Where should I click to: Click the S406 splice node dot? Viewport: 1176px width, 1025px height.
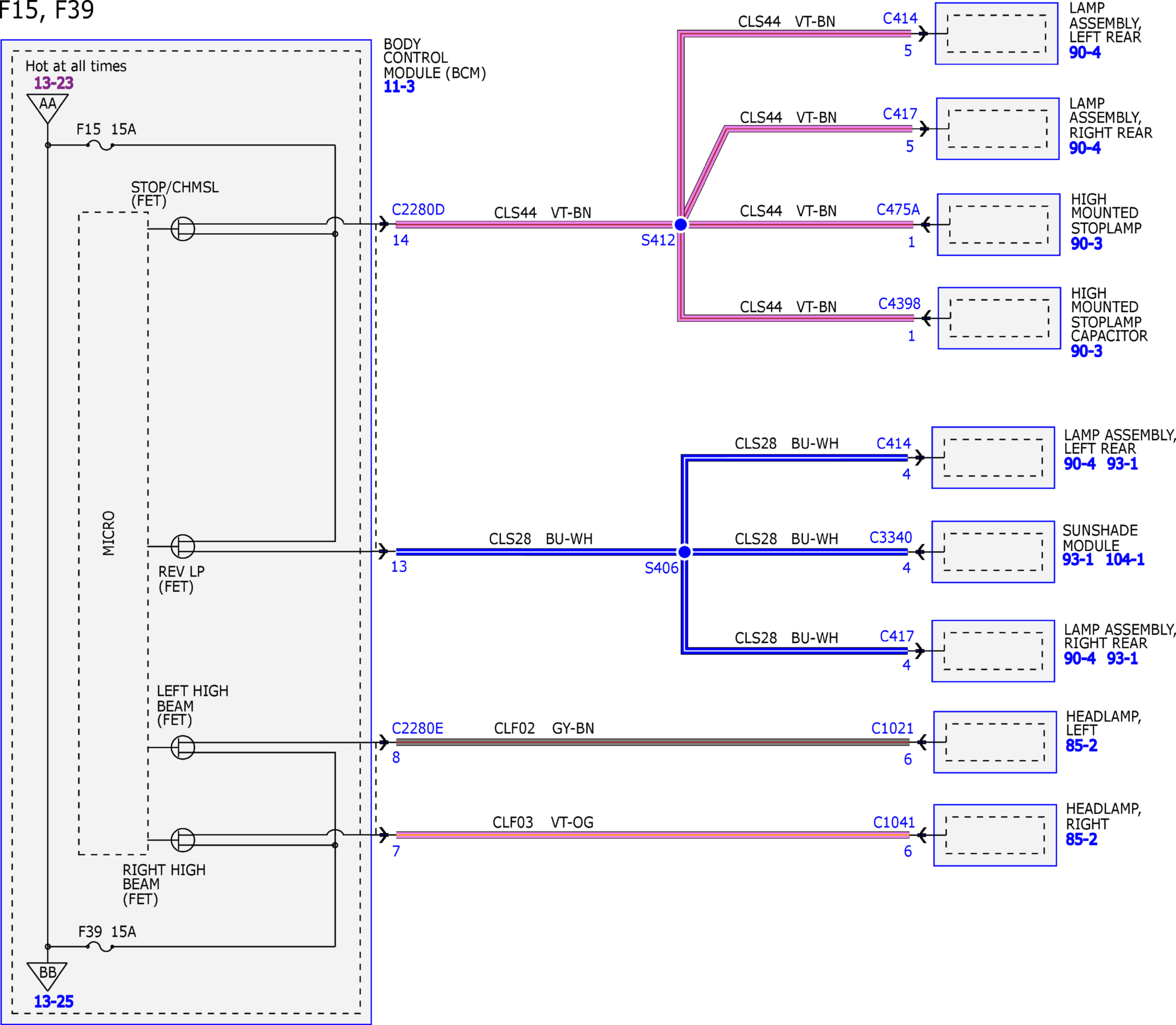[x=684, y=552]
